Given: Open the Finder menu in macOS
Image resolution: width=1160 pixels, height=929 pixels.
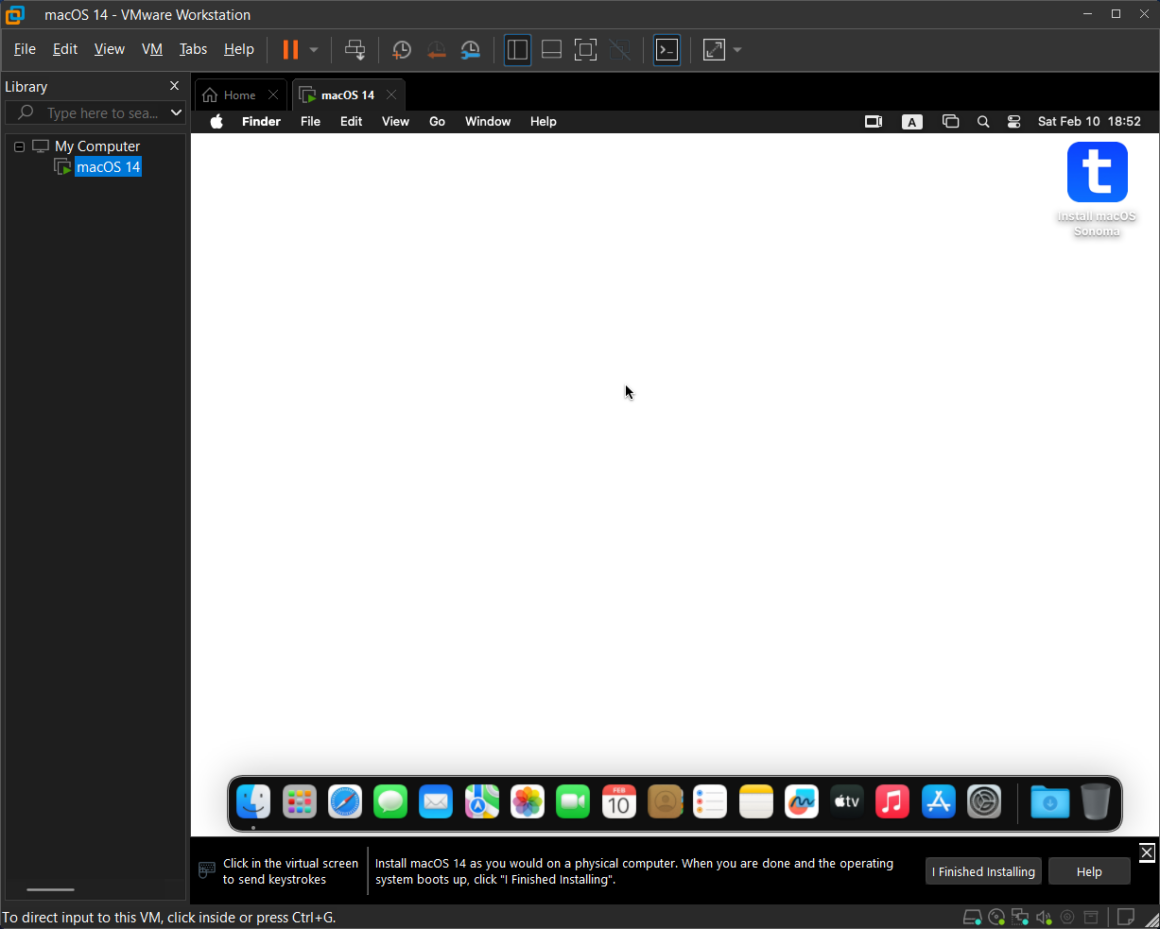Looking at the screenshot, I should tap(261, 121).
